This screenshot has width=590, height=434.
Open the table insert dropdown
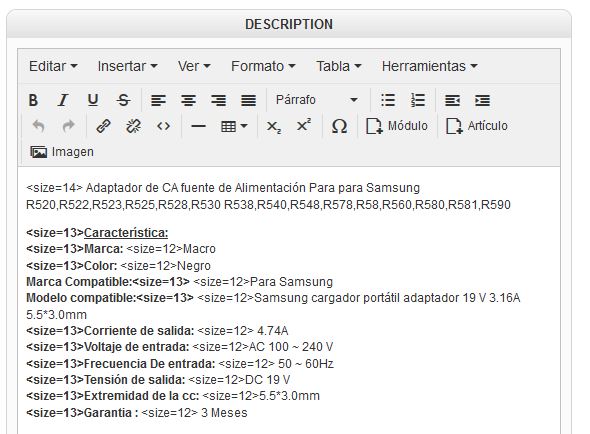pyautogui.click(x=234, y=126)
